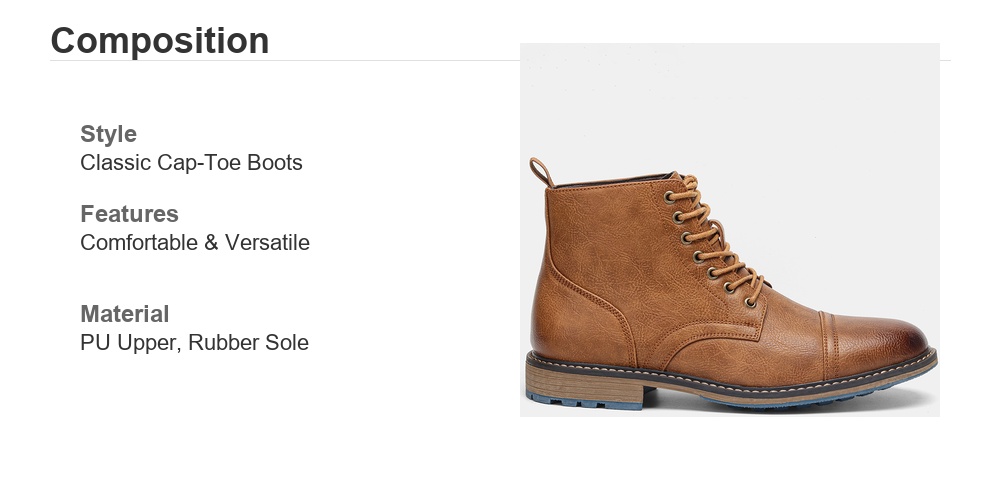Click the word Rubber in the material description
Viewport: 1000px width, 480px height.
(x=215, y=342)
